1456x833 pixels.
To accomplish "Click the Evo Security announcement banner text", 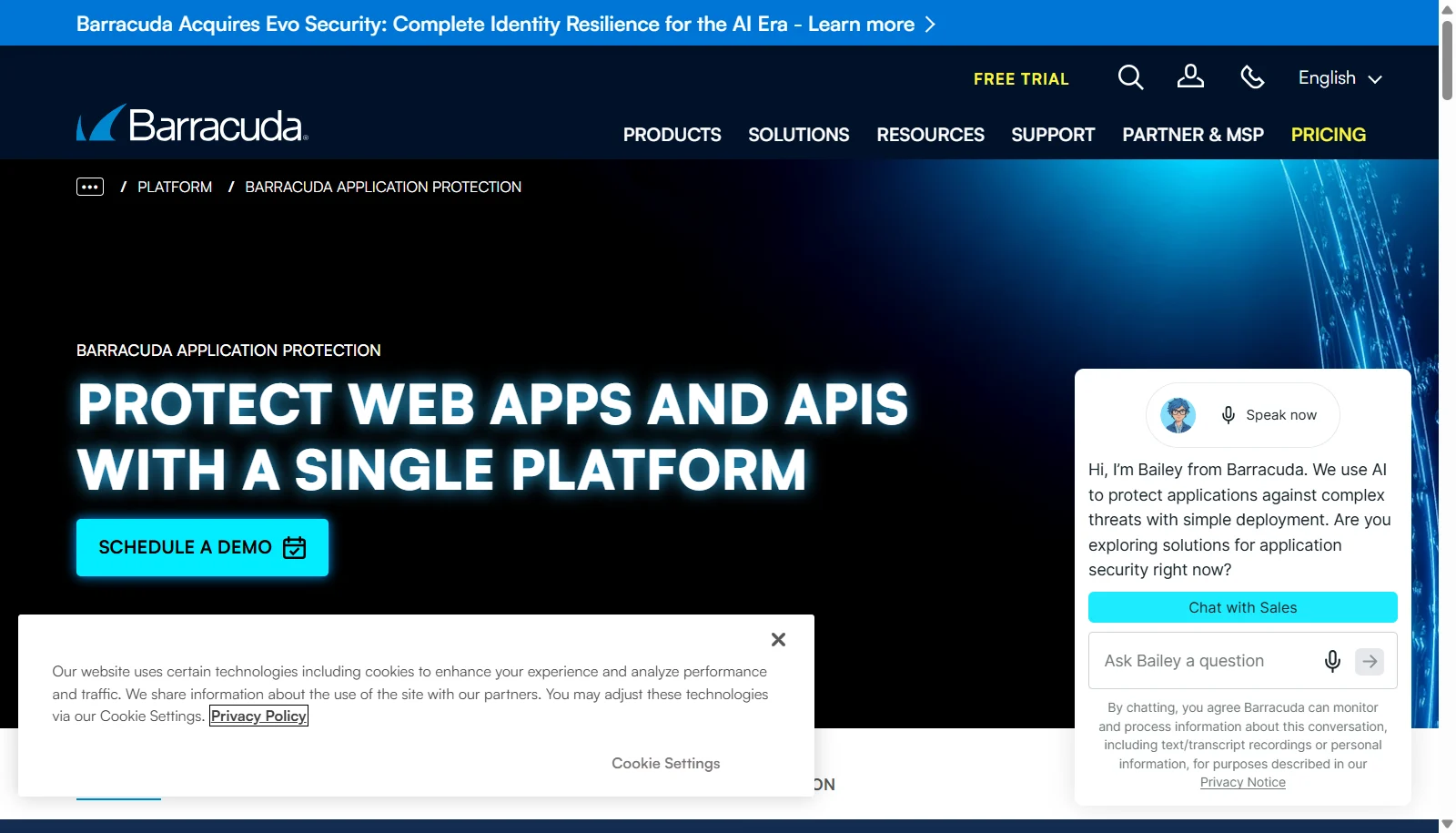I will click(x=495, y=25).
